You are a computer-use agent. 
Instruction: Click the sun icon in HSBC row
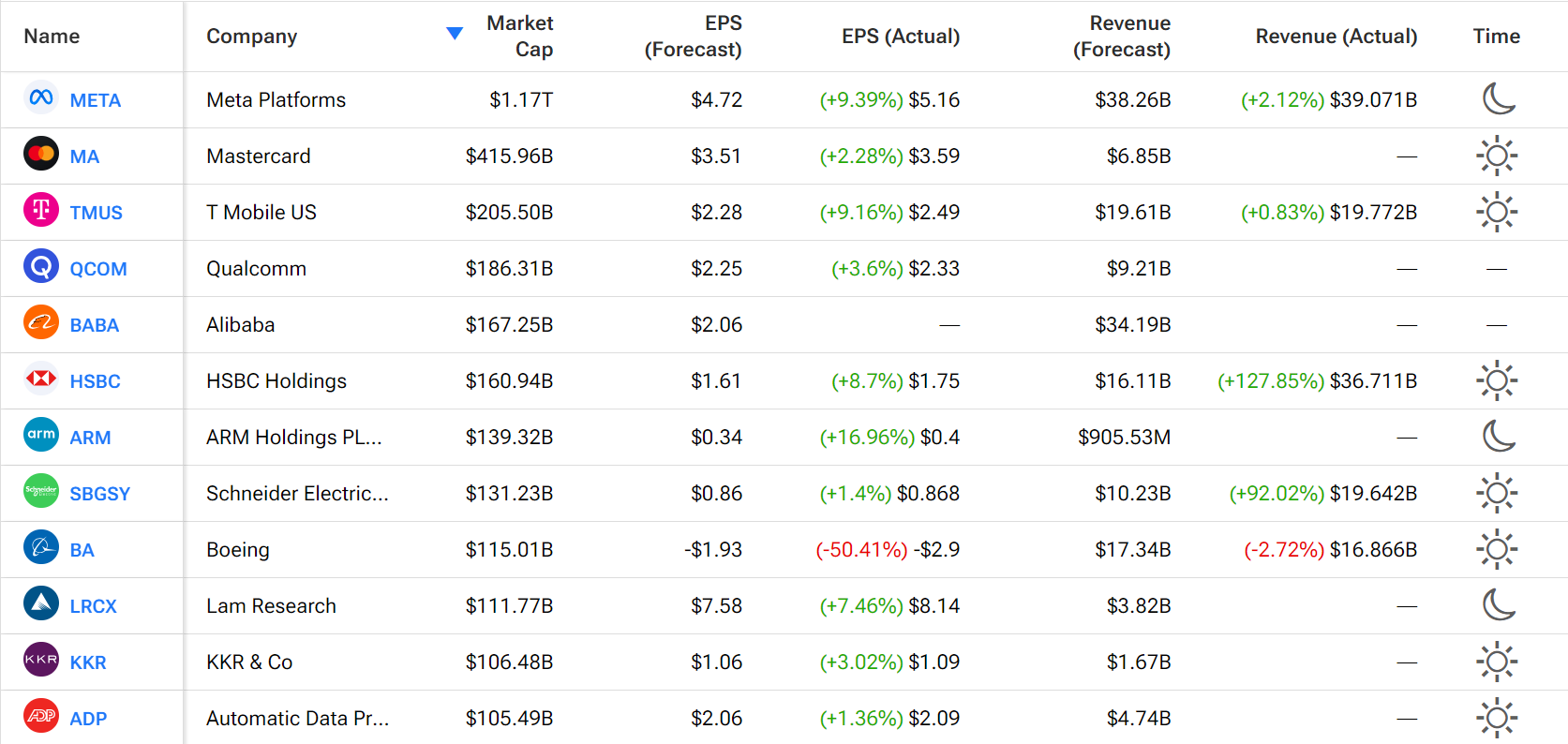coord(1497,380)
